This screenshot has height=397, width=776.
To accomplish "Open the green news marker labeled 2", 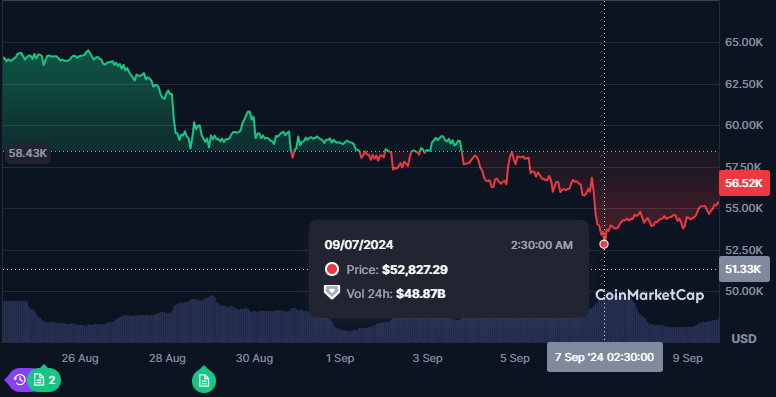I will click(45, 380).
